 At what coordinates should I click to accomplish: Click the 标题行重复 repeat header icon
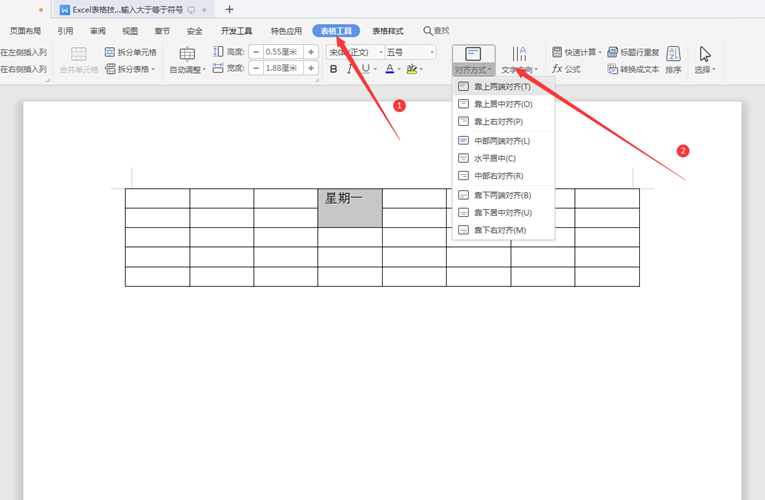coord(613,52)
